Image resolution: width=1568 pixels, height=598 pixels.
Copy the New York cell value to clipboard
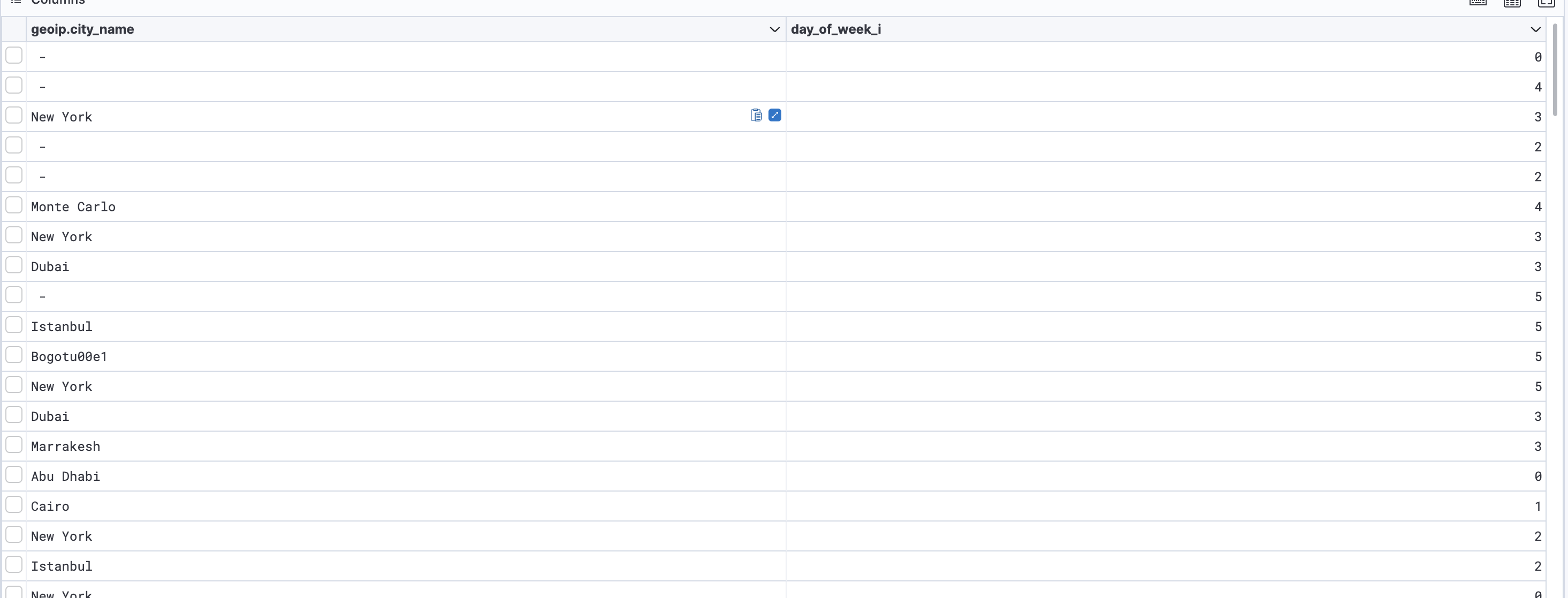[x=756, y=115]
